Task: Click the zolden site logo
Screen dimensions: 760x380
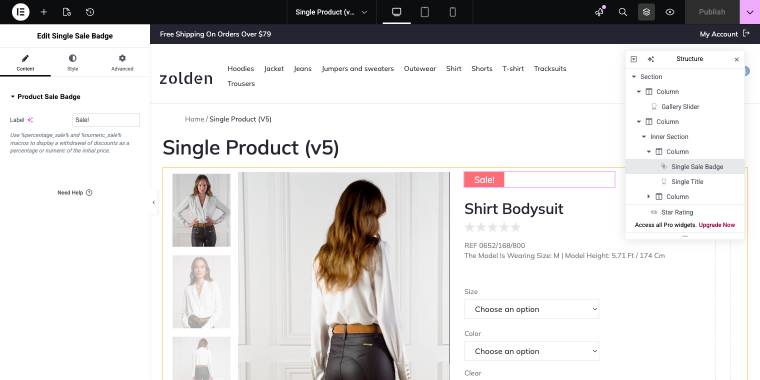Action: [x=186, y=78]
